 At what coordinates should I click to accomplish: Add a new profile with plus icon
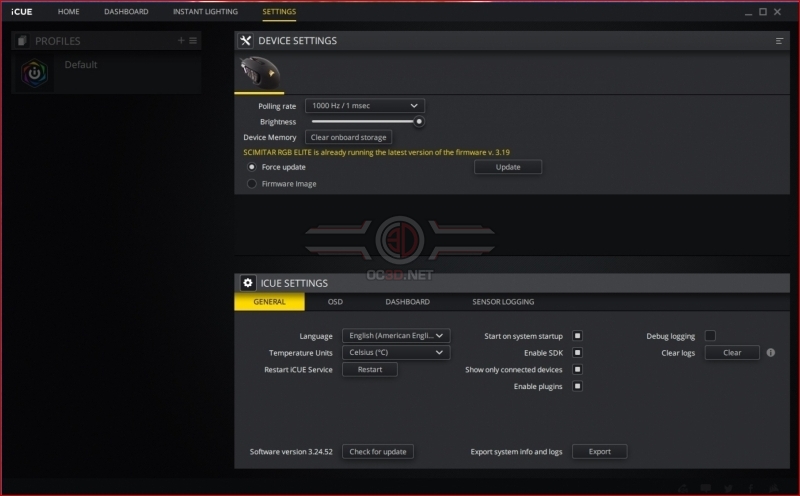181,40
